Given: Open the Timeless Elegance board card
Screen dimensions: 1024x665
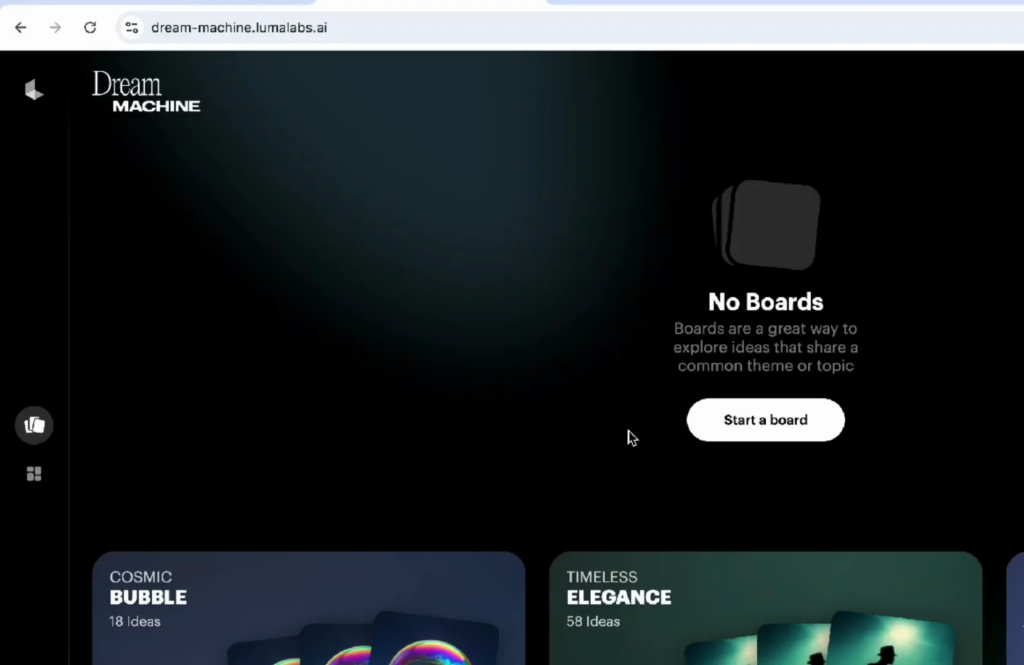Looking at the screenshot, I should [765, 608].
